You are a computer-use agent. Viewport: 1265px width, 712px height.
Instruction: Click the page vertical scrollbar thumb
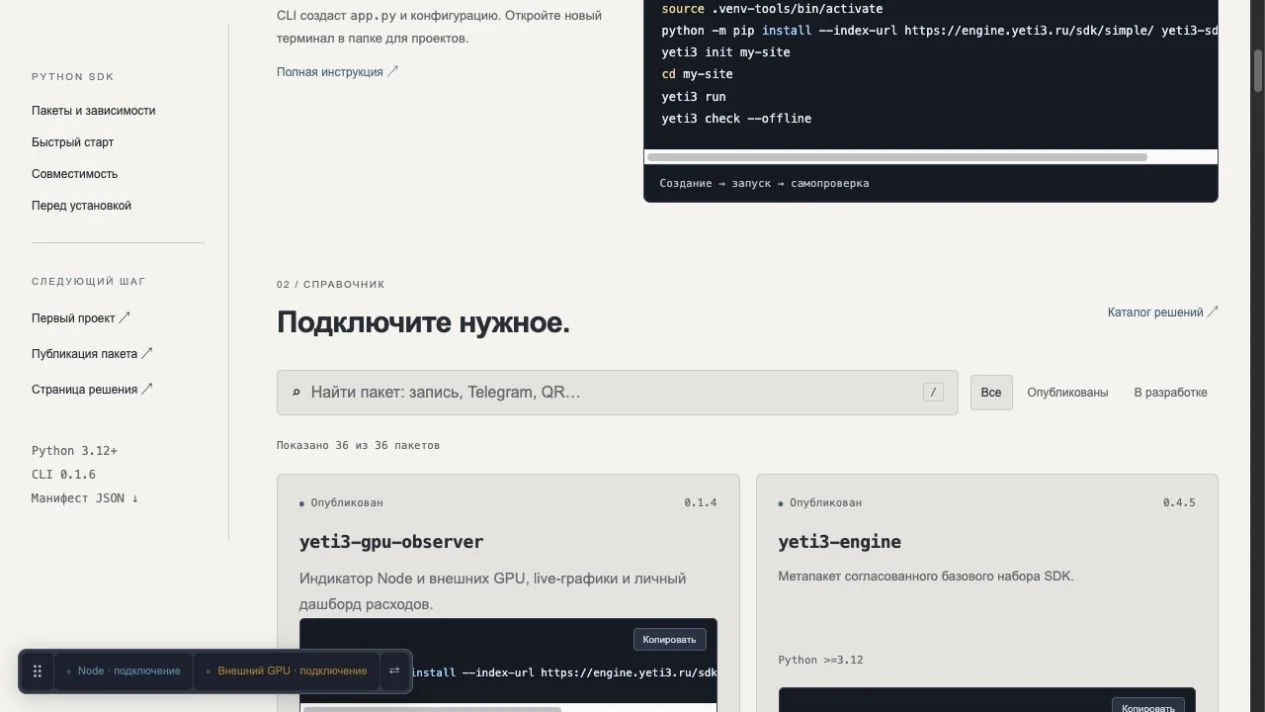pyautogui.click(x=1258, y=70)
